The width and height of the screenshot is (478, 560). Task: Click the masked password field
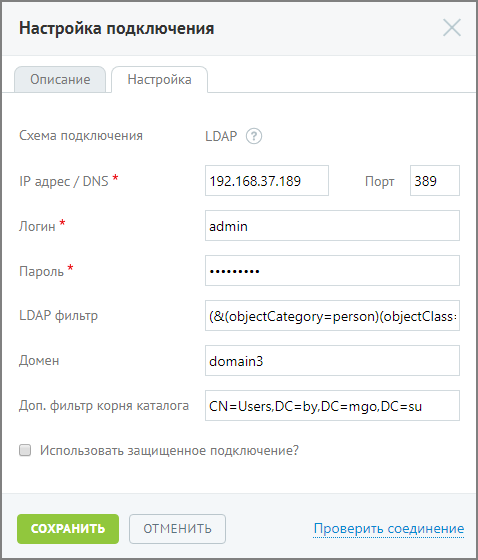pos(332,270)
